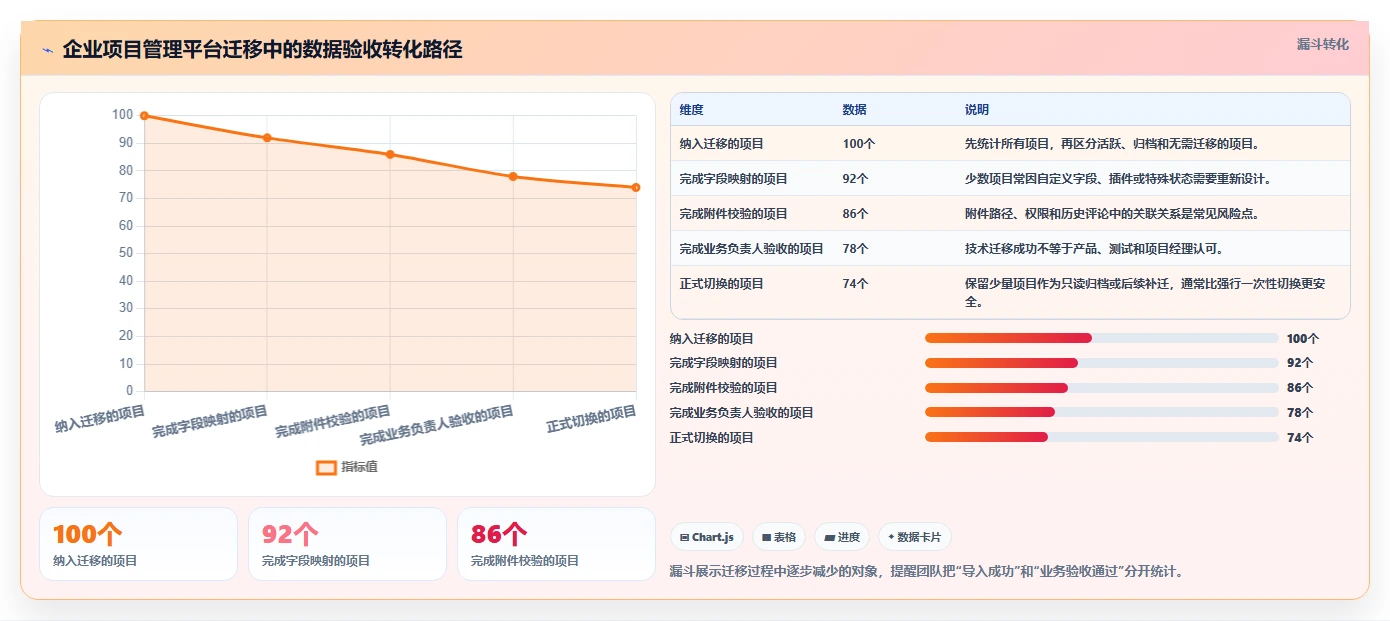The width and height of the screenshot is (1390, 621).
Task: Click x-axis label 完成业务负责人验收的项目 on the chart
Action: 437,425
